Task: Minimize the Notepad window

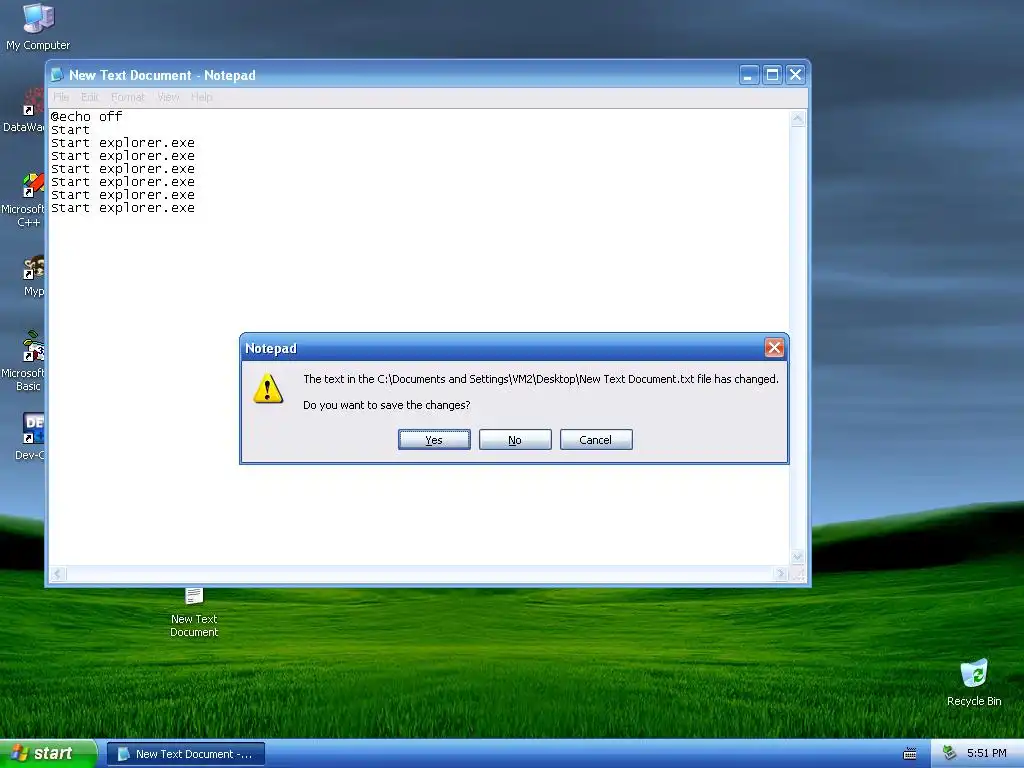Action: click(748, 75)
